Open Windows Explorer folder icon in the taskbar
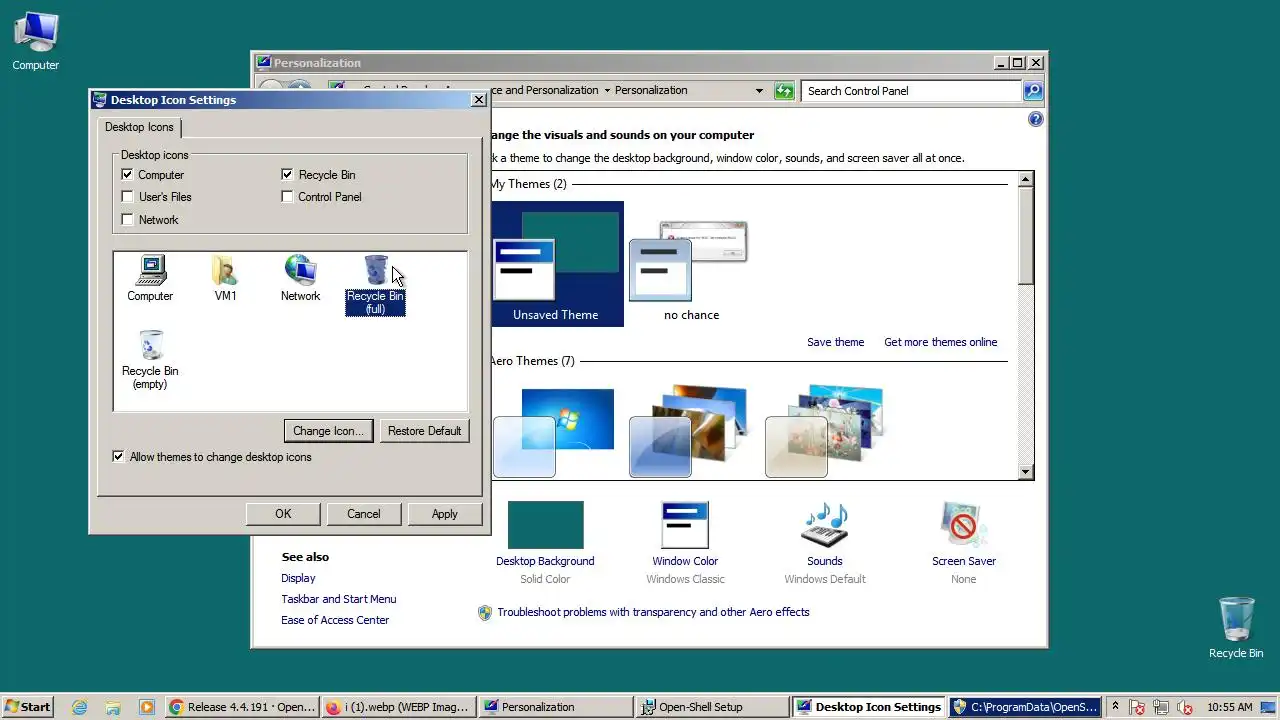Screen dimensions: 1280x720 pos(113,707)
